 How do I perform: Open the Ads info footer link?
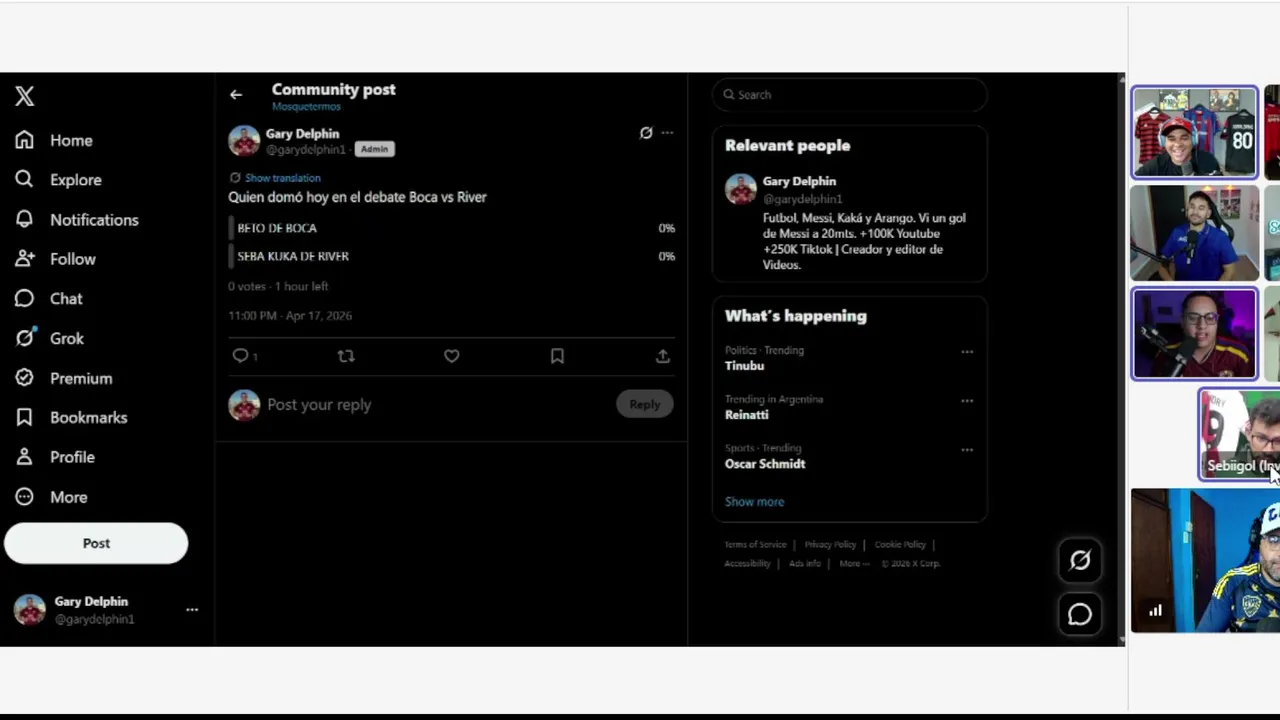click(x=804, y=564)
